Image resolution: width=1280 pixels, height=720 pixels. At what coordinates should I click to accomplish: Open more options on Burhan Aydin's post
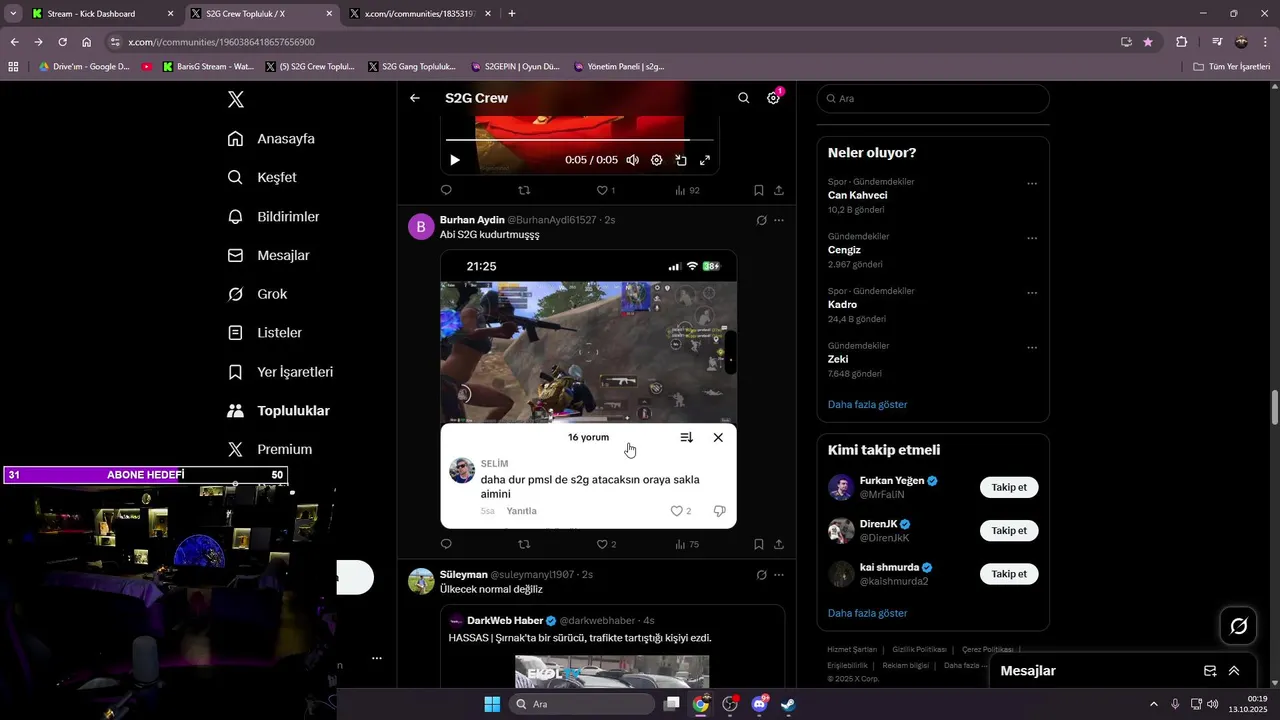point(779,220)
